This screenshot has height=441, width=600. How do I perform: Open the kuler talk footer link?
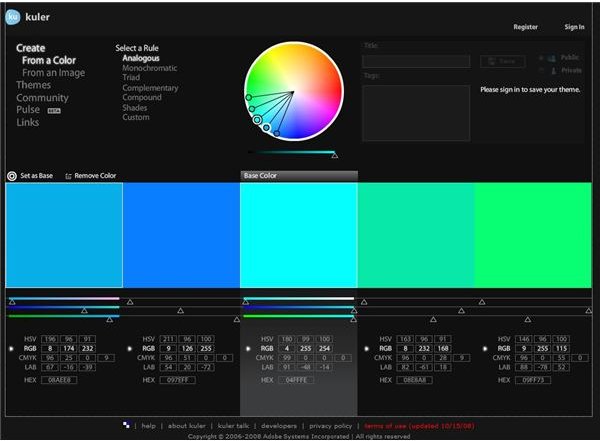233,426
